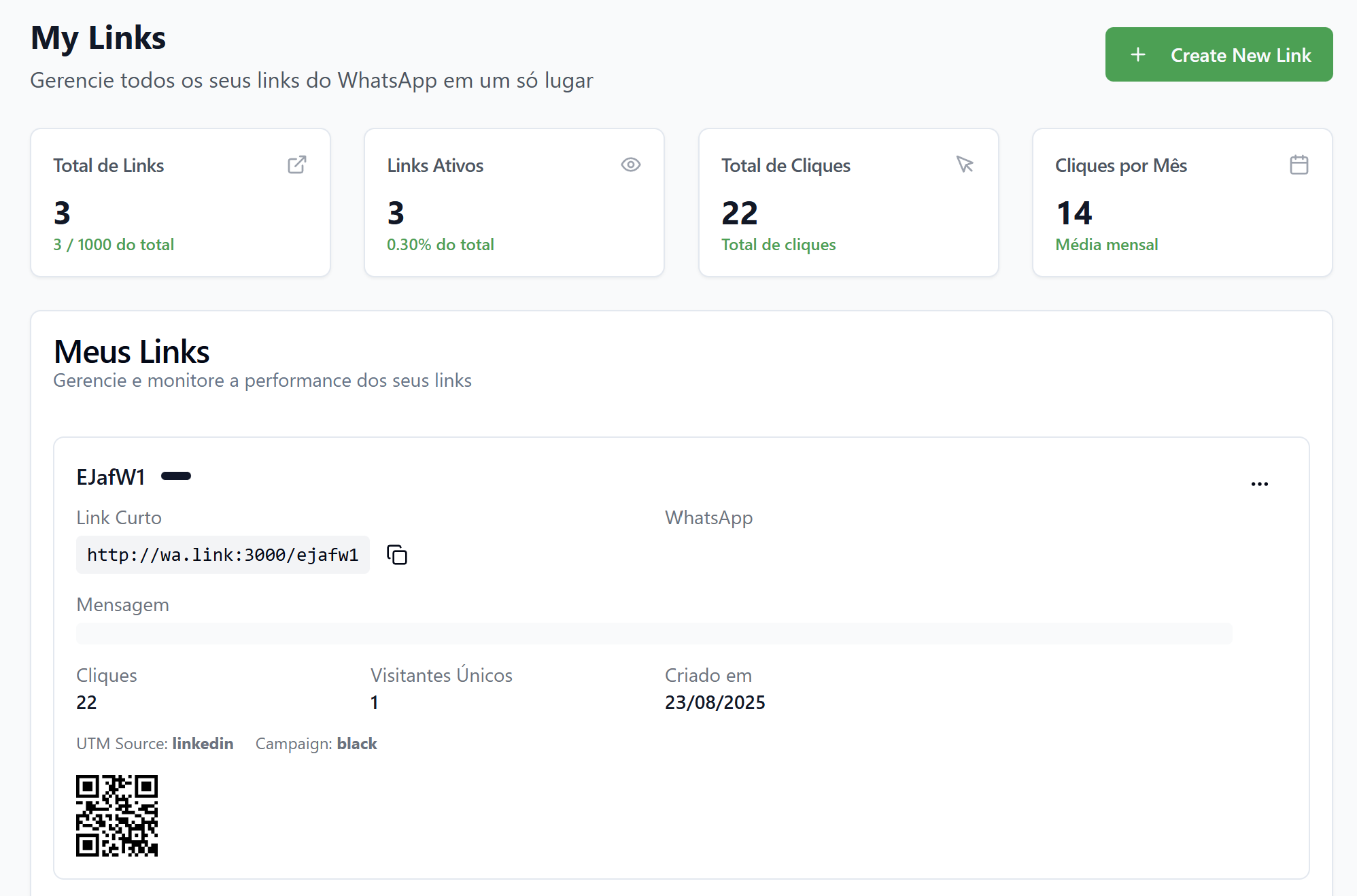Click the linkedin UTM Source tag
The image size is (1357, 896).
[203, 743]
